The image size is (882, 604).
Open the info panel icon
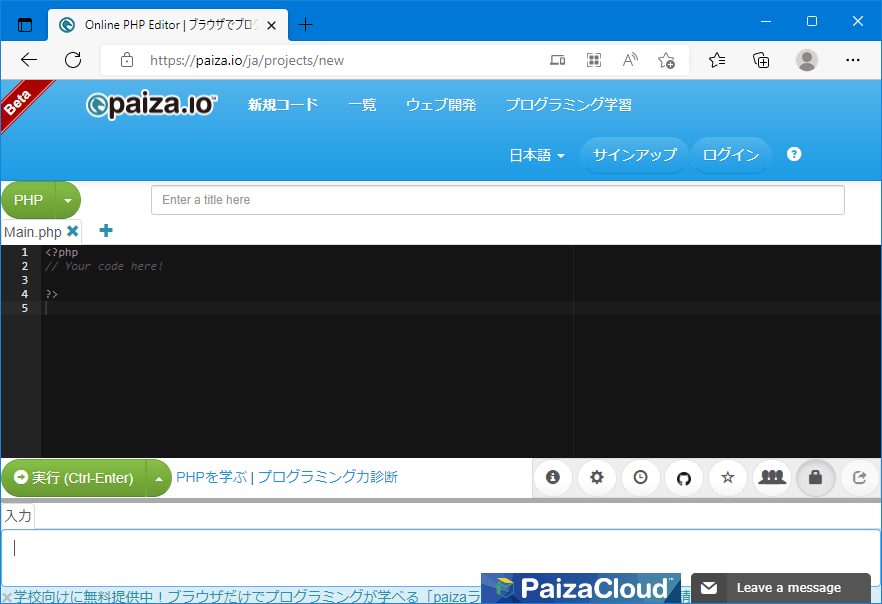pyautogui.click(x=553, y=478)
